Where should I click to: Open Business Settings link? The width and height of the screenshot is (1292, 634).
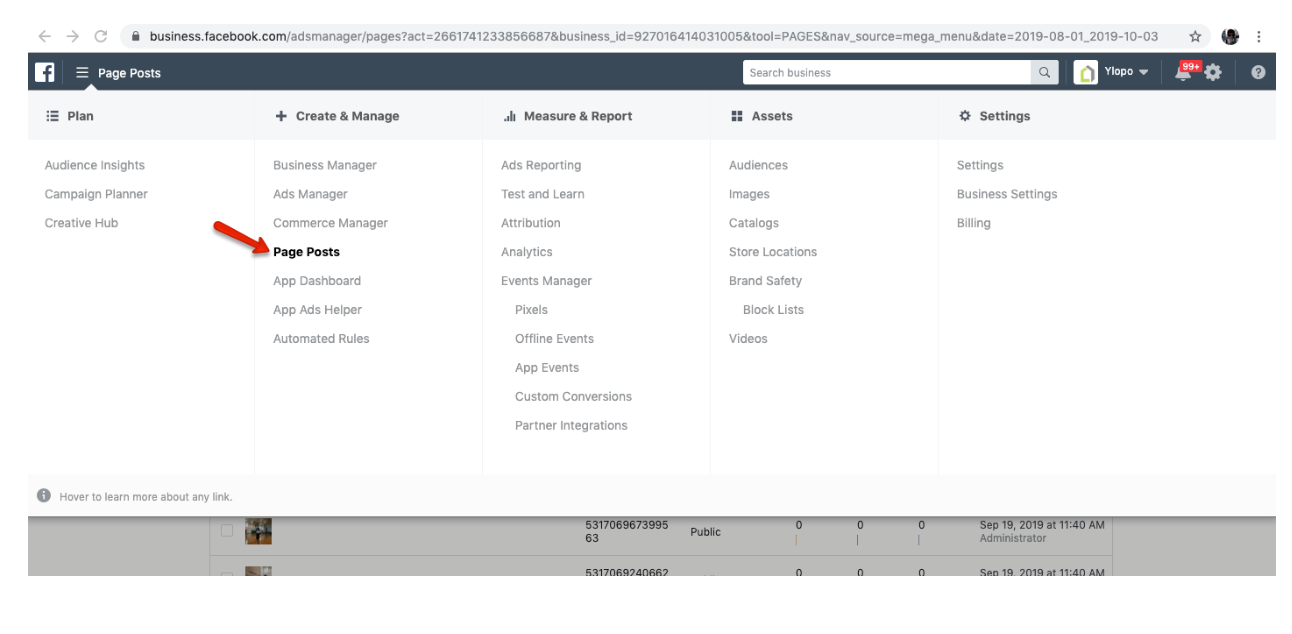tap(1006, 194)
